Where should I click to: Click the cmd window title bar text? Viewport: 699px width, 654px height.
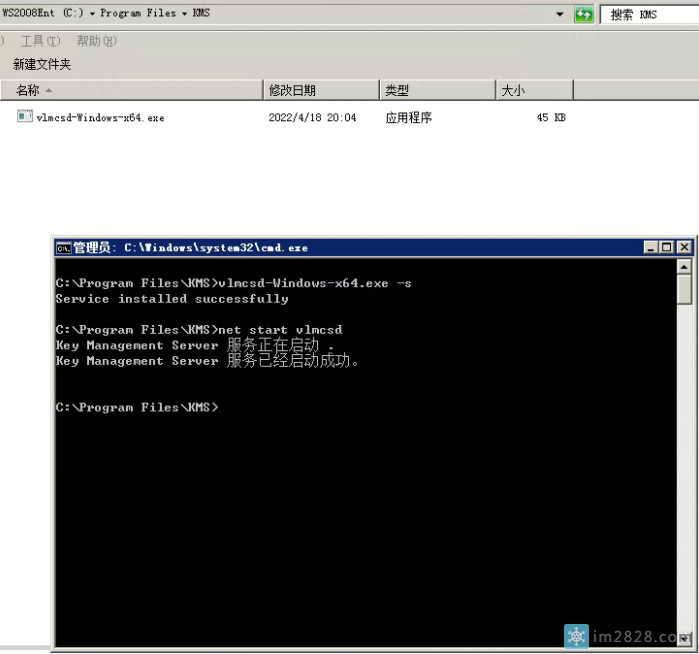[190, 247]
